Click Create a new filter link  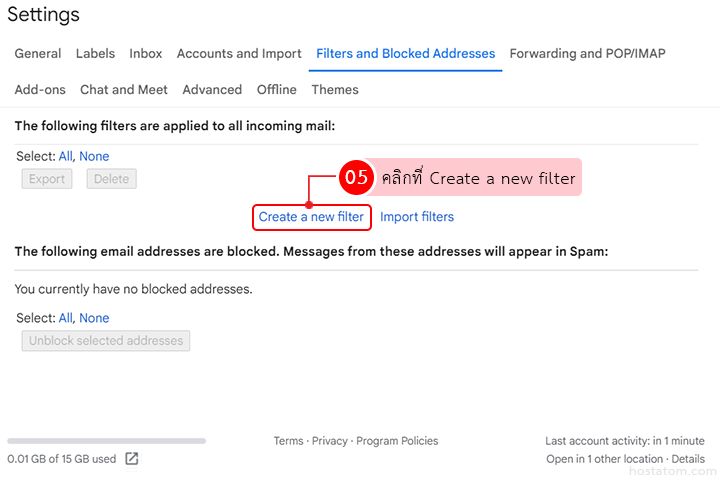pos(311,217)
